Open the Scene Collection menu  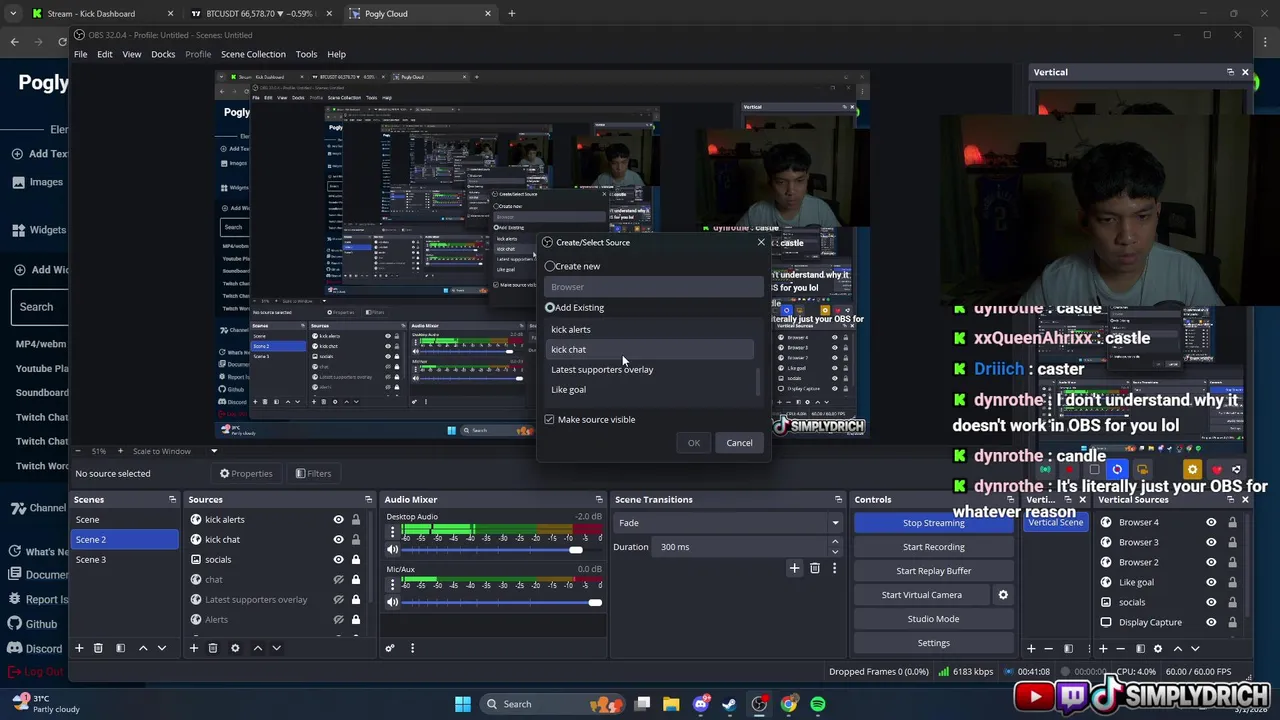(253, 54)
